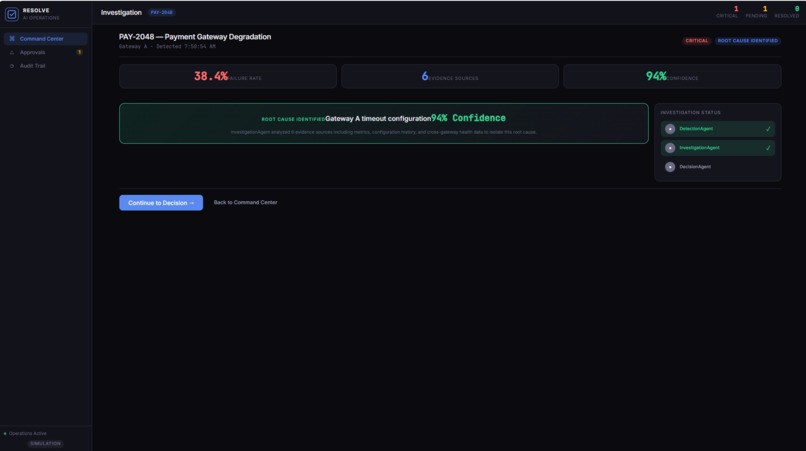Screen dimensions: 806x451
Task: Click the Pending counter in top bar
Action: click(x=756, y=12)
